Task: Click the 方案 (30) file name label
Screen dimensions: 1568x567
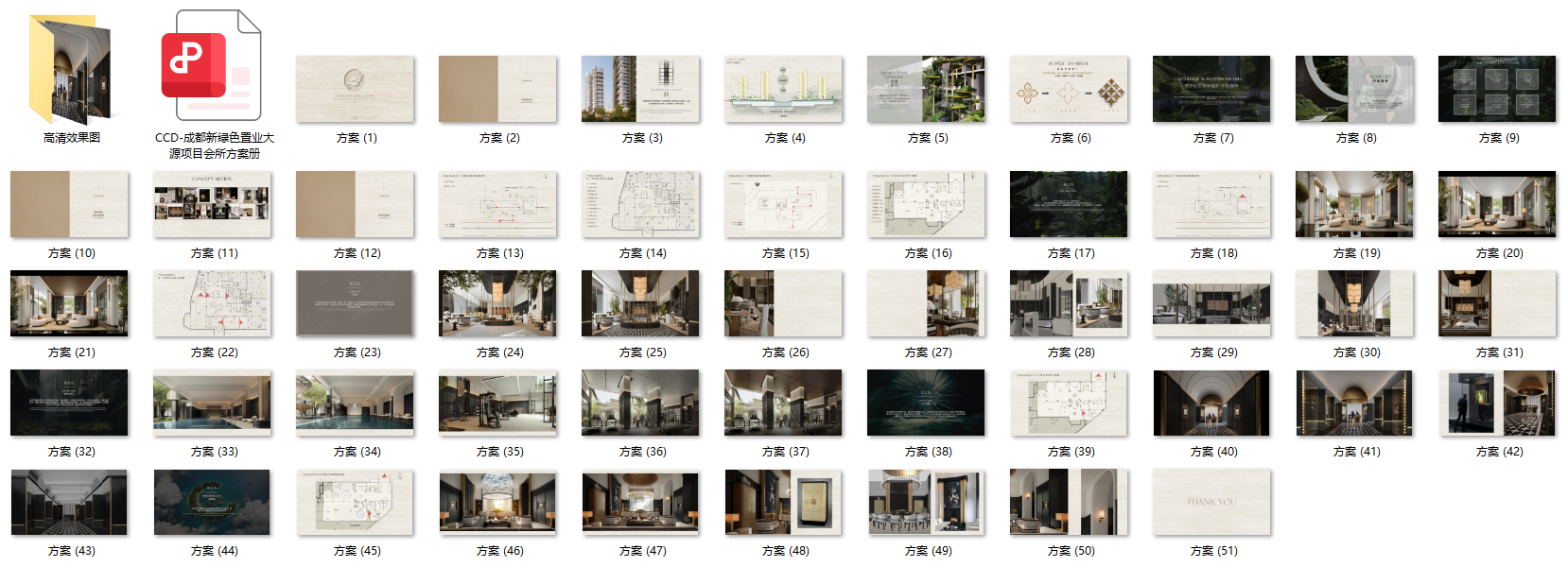Action: coord(1356,352)
